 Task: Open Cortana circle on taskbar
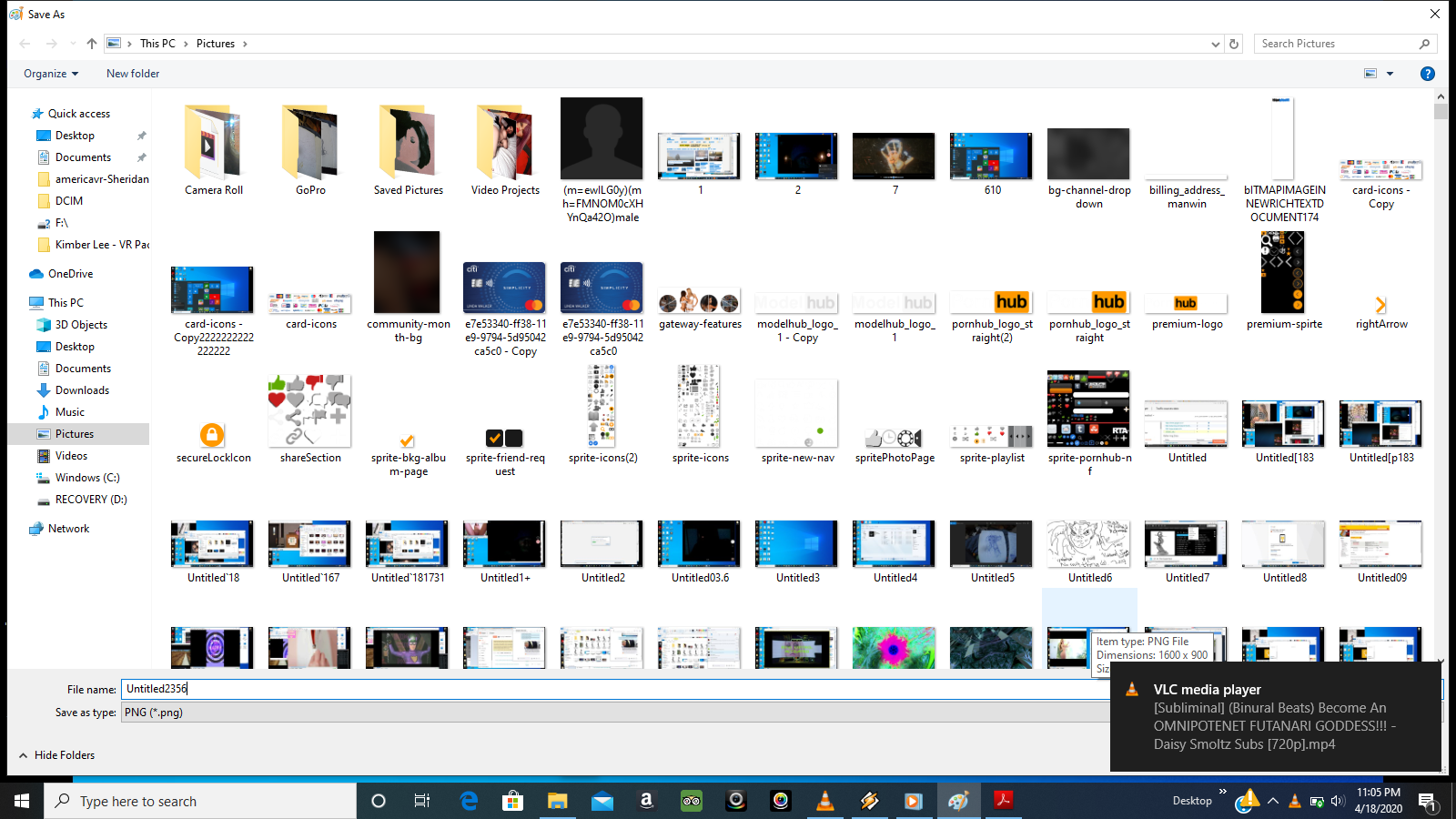(379, 801)
